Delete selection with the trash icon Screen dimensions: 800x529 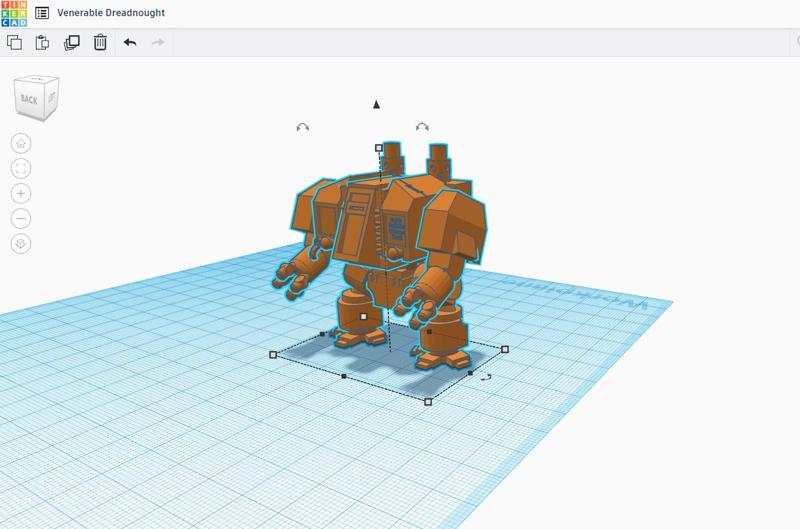coord(100,42)
